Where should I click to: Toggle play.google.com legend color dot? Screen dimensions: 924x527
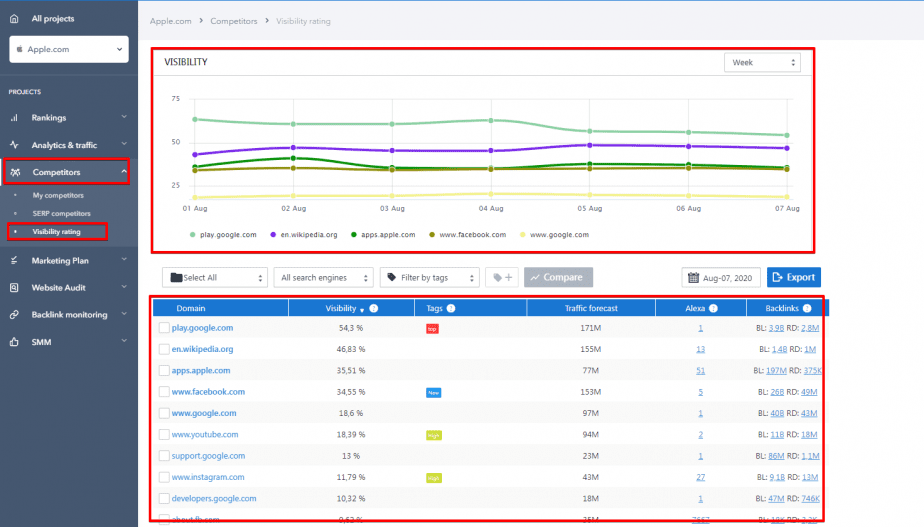[192, 235]
